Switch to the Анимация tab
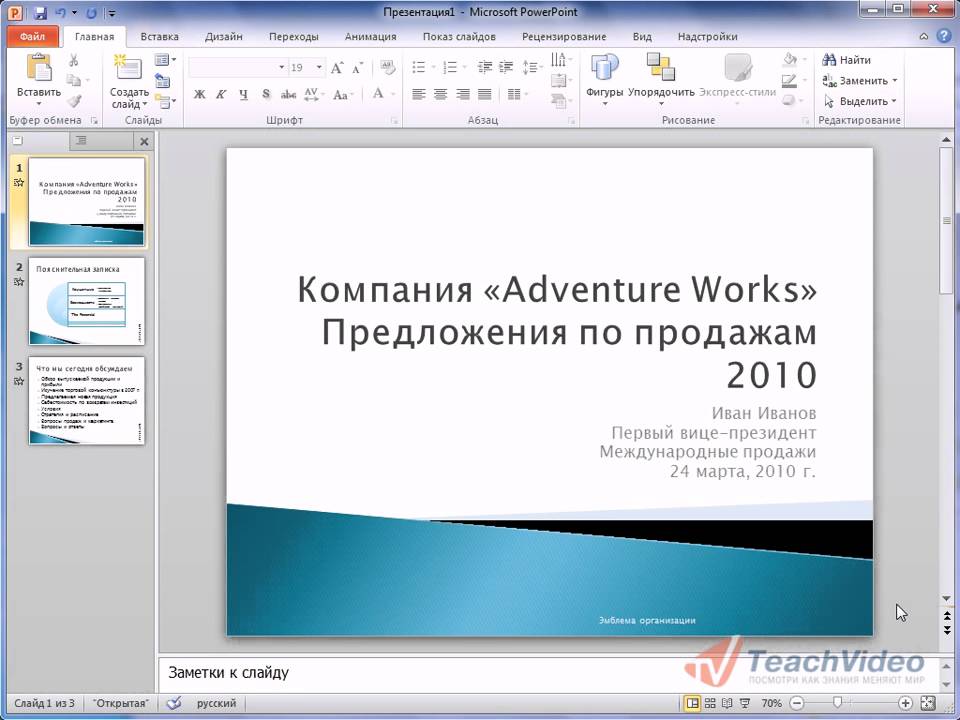The image size is (960, 720). pyautogui.click(x=370, y=36)
